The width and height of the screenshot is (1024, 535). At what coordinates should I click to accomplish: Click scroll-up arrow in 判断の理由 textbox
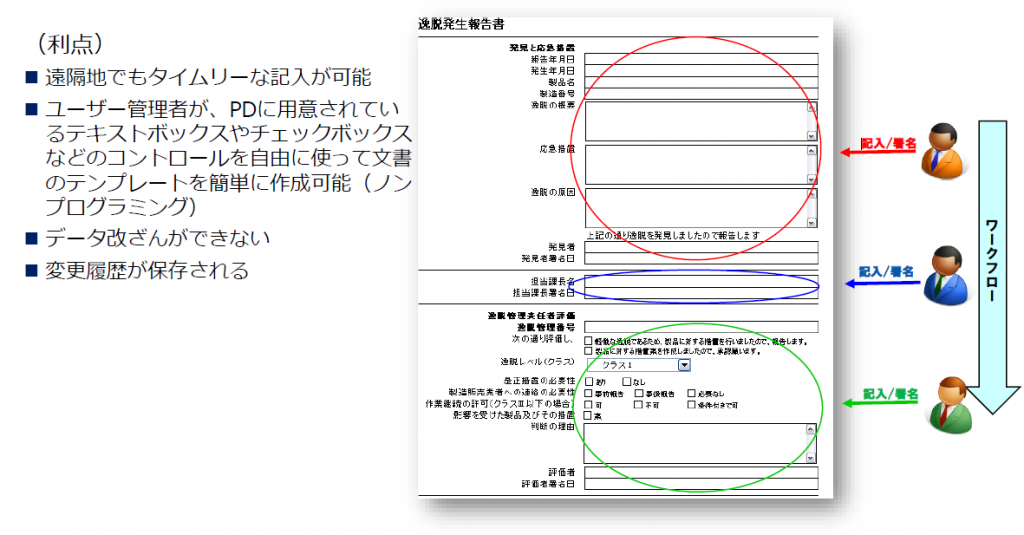click(x=810, y=429)
